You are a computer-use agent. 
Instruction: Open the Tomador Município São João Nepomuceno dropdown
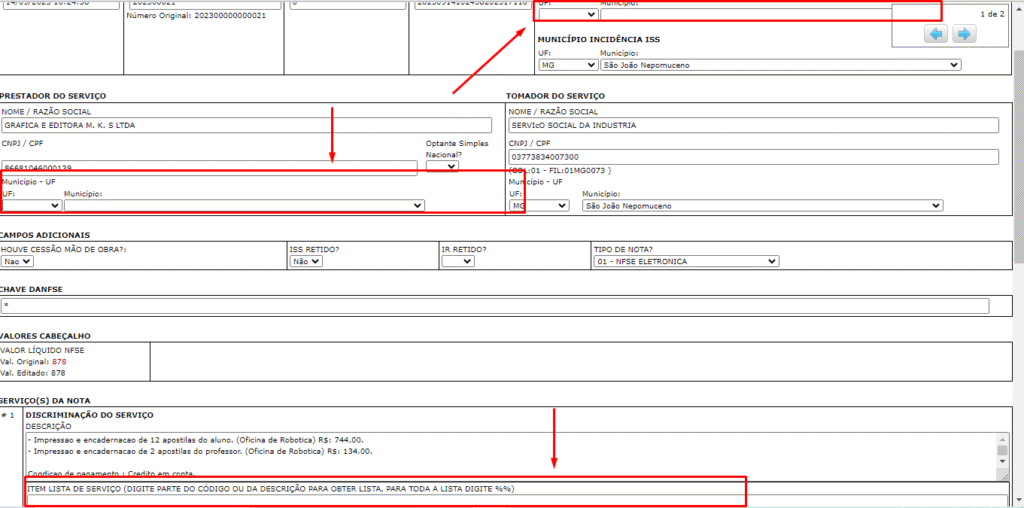[762, 205]
